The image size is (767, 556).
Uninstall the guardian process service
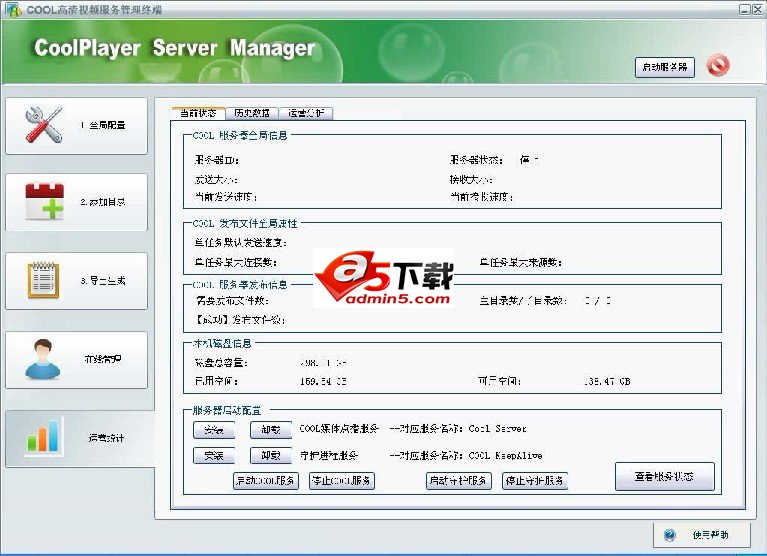[x=271, y=456]
